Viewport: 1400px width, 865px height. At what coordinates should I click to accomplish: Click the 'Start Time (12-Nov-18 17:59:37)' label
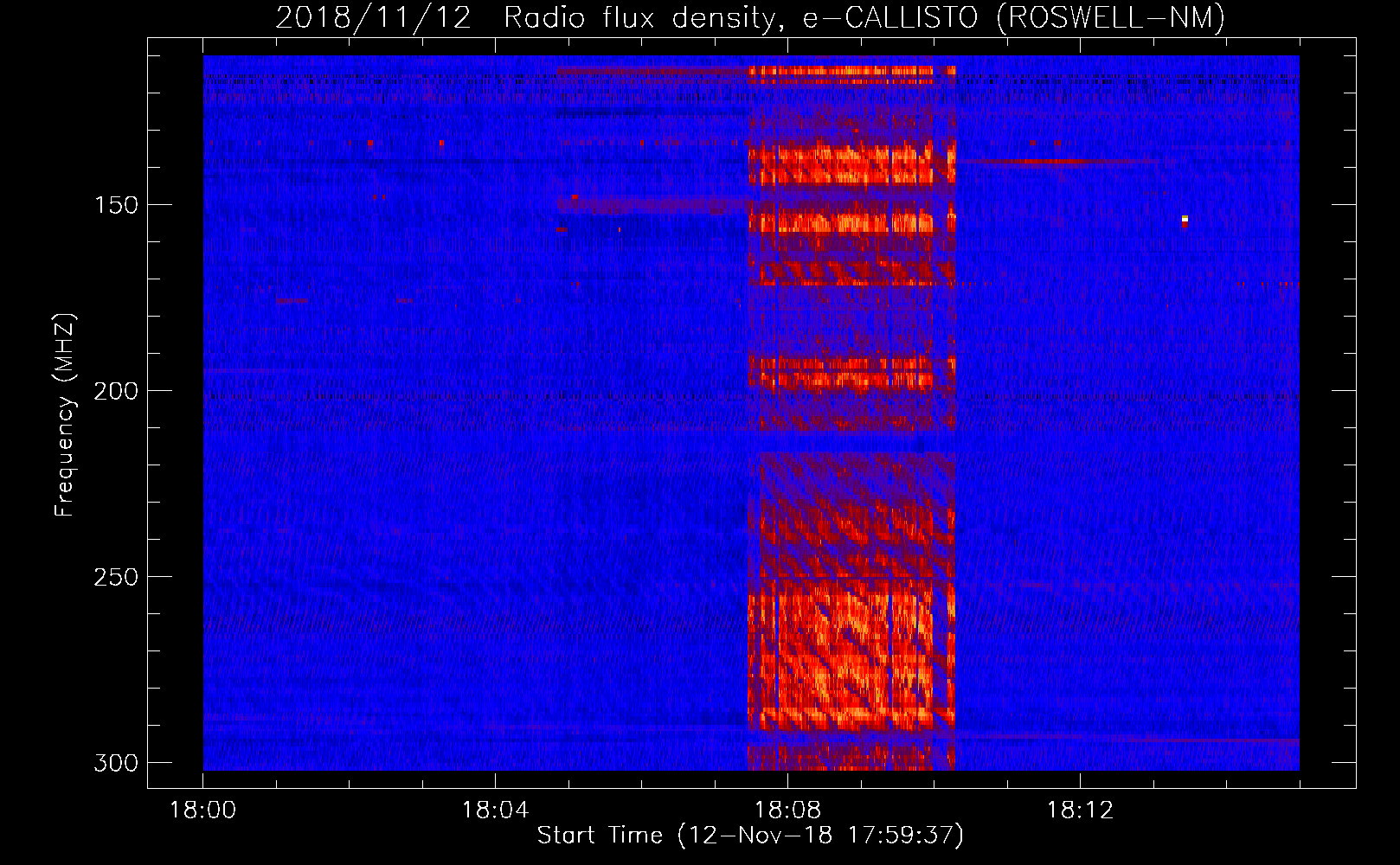click(750, 836)
